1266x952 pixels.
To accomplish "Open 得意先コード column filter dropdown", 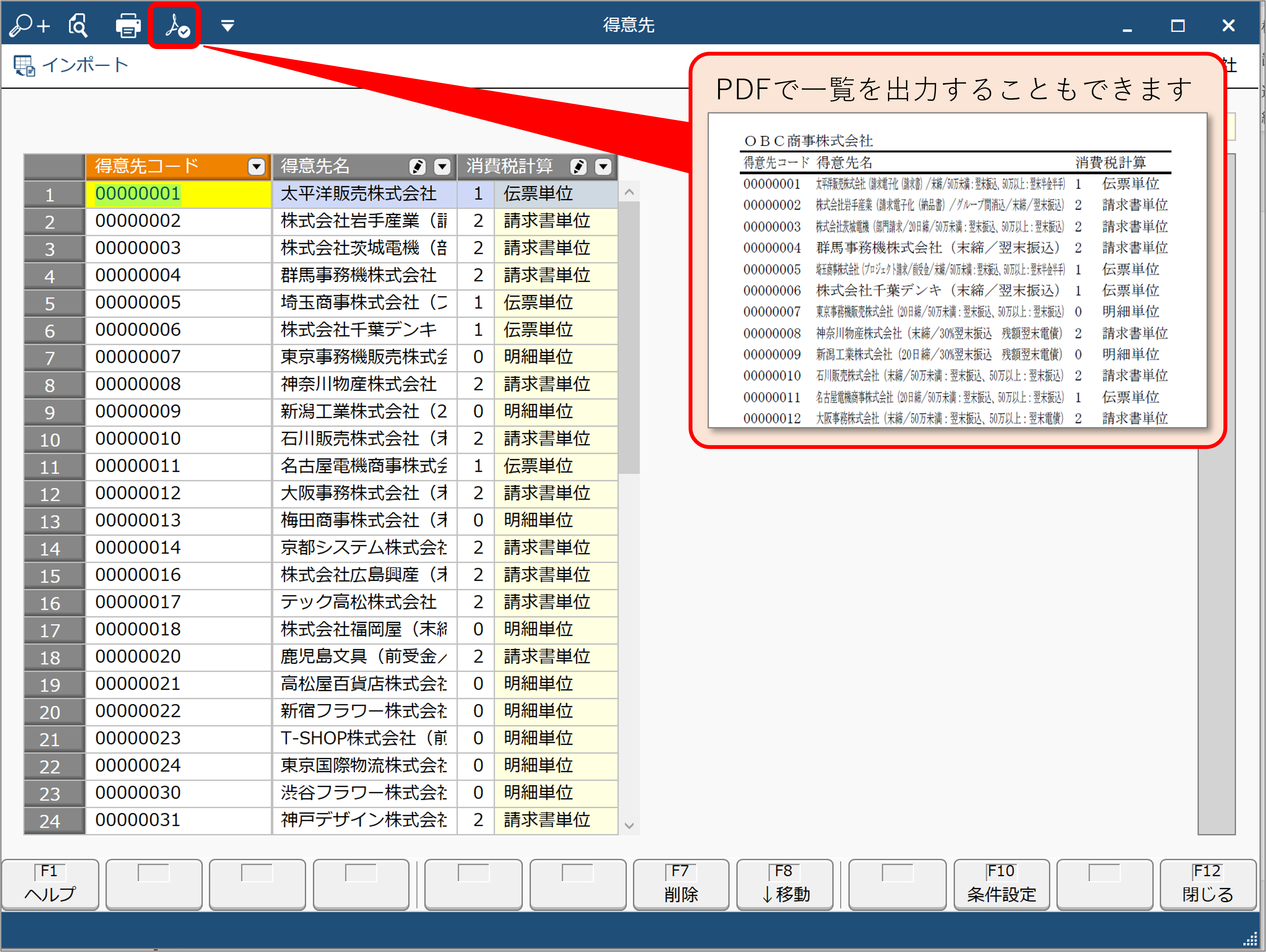I will click(x=256, y=166).
